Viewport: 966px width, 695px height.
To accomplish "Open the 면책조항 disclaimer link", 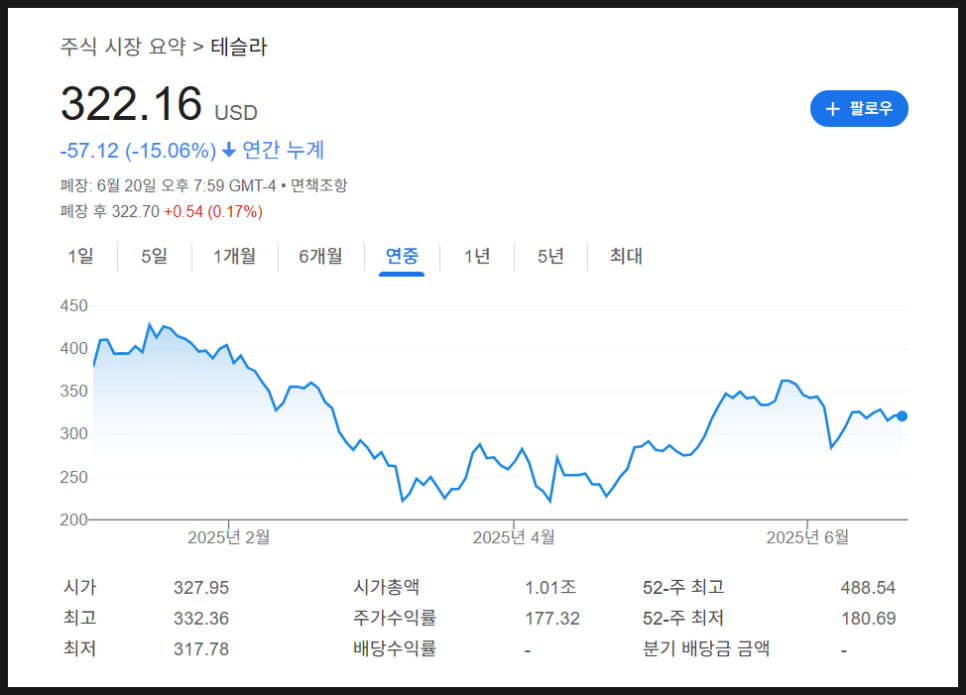I will point(319,185).
